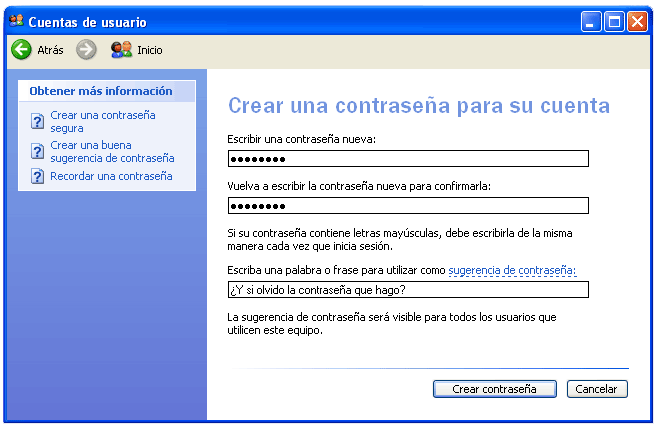Viewport: 660px width, 428px height.
Task: Click help icon beside Crear una contraseña segura
Action: 38,122
